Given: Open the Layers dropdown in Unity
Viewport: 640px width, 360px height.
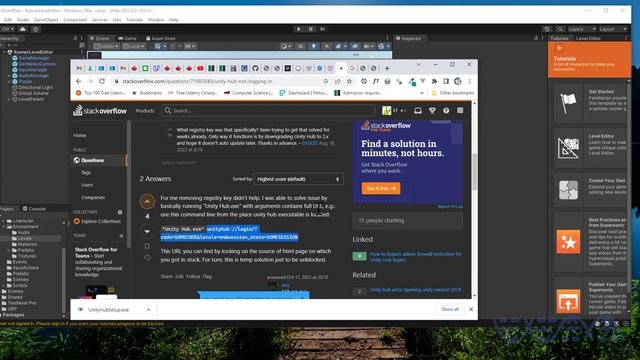Looking at the screenshot, I should tap(581, 29).
